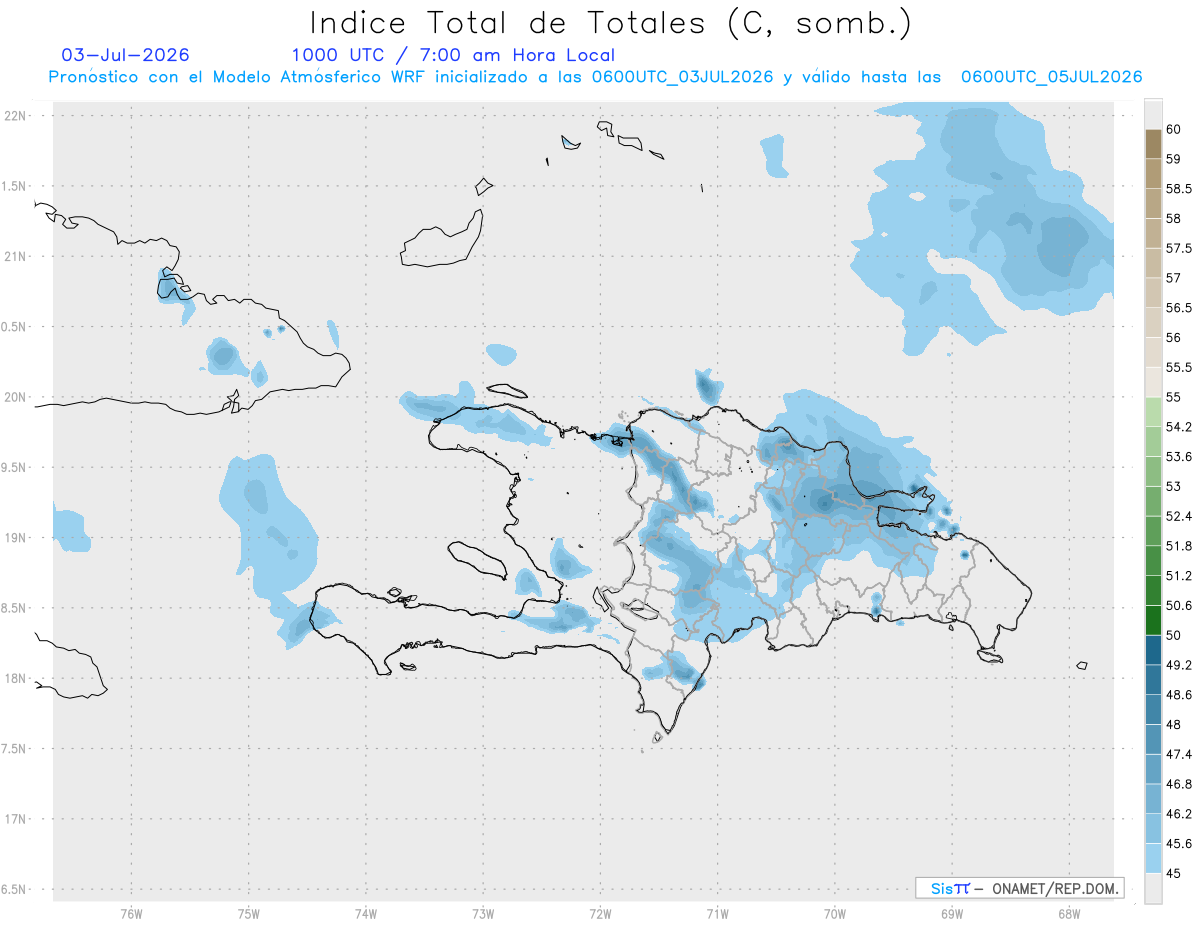The image size is (1200, 927).
Task: Click the "73W" longitude label
Action: 483,913
